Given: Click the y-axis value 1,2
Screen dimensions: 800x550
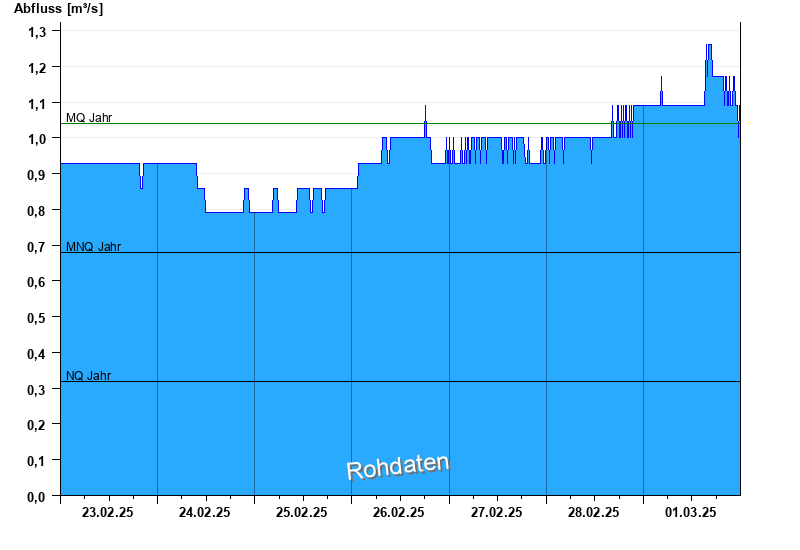Looking at the screenshot, I should [x=37, y=68].
